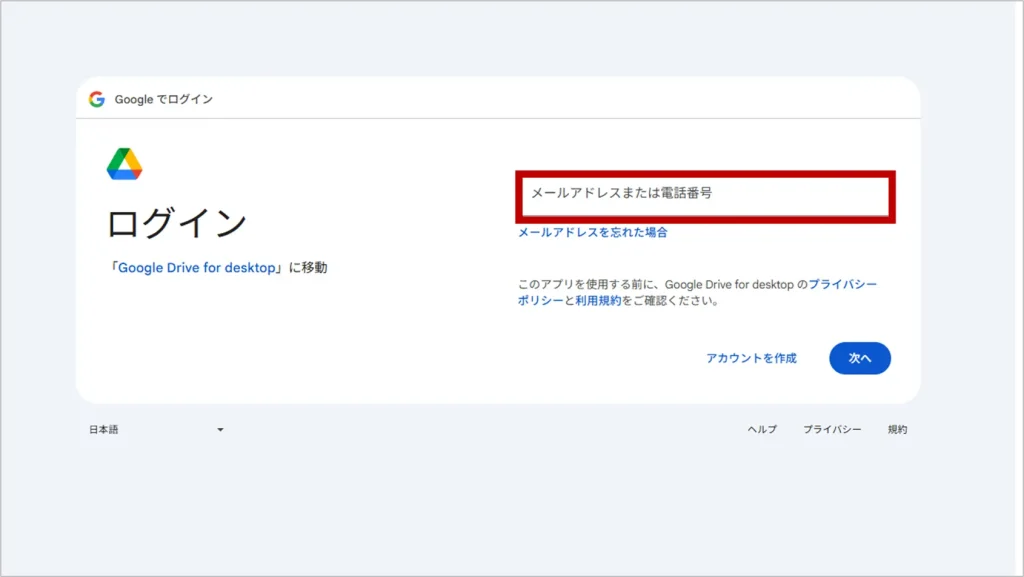1024x577 pixels.
Task: Click the empty gray area below the footer
Action: tap(500, 510)
